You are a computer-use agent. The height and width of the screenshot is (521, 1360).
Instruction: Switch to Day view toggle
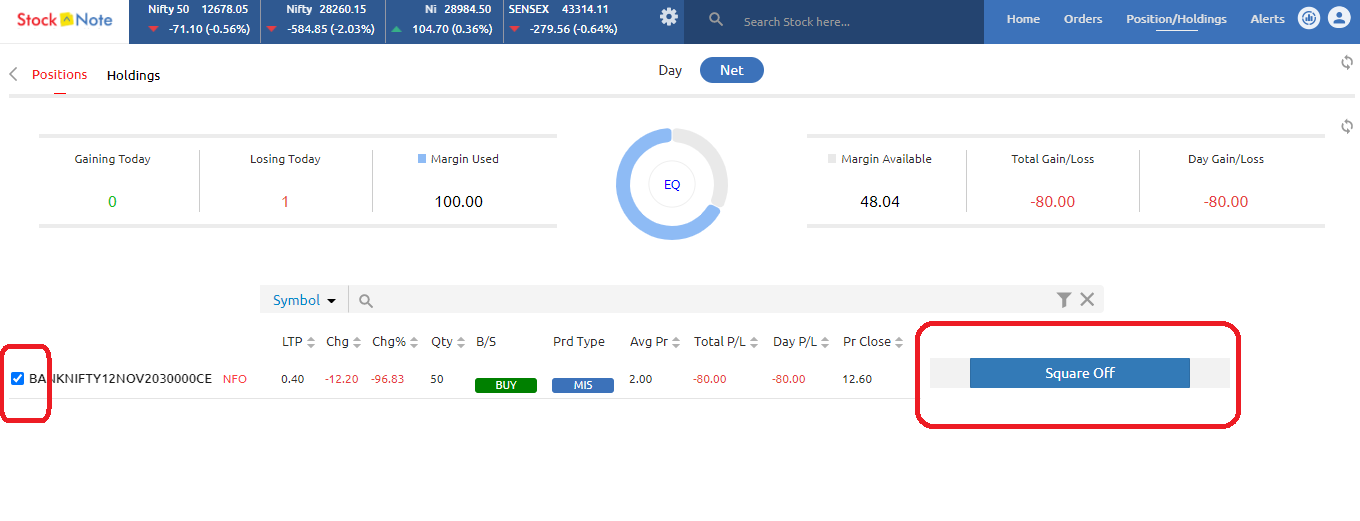click(670, 70)
